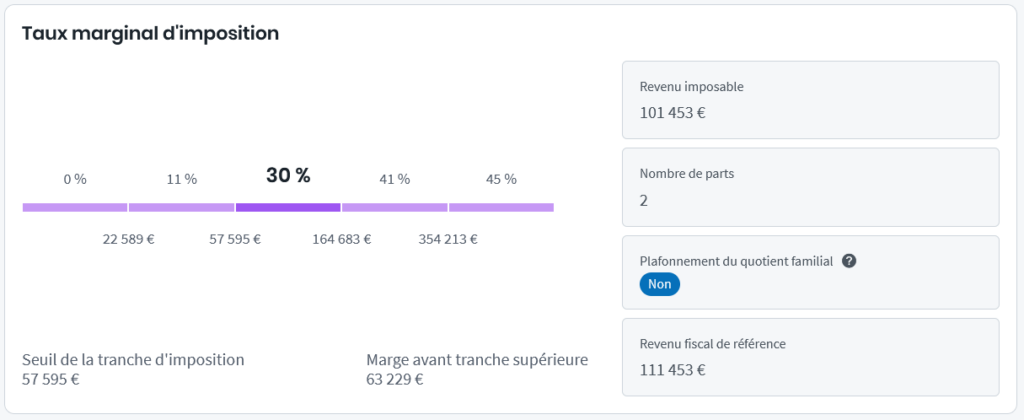The image size is (1024, 420).
Task: Click the 45 % rate label
Action: (501, 179)
